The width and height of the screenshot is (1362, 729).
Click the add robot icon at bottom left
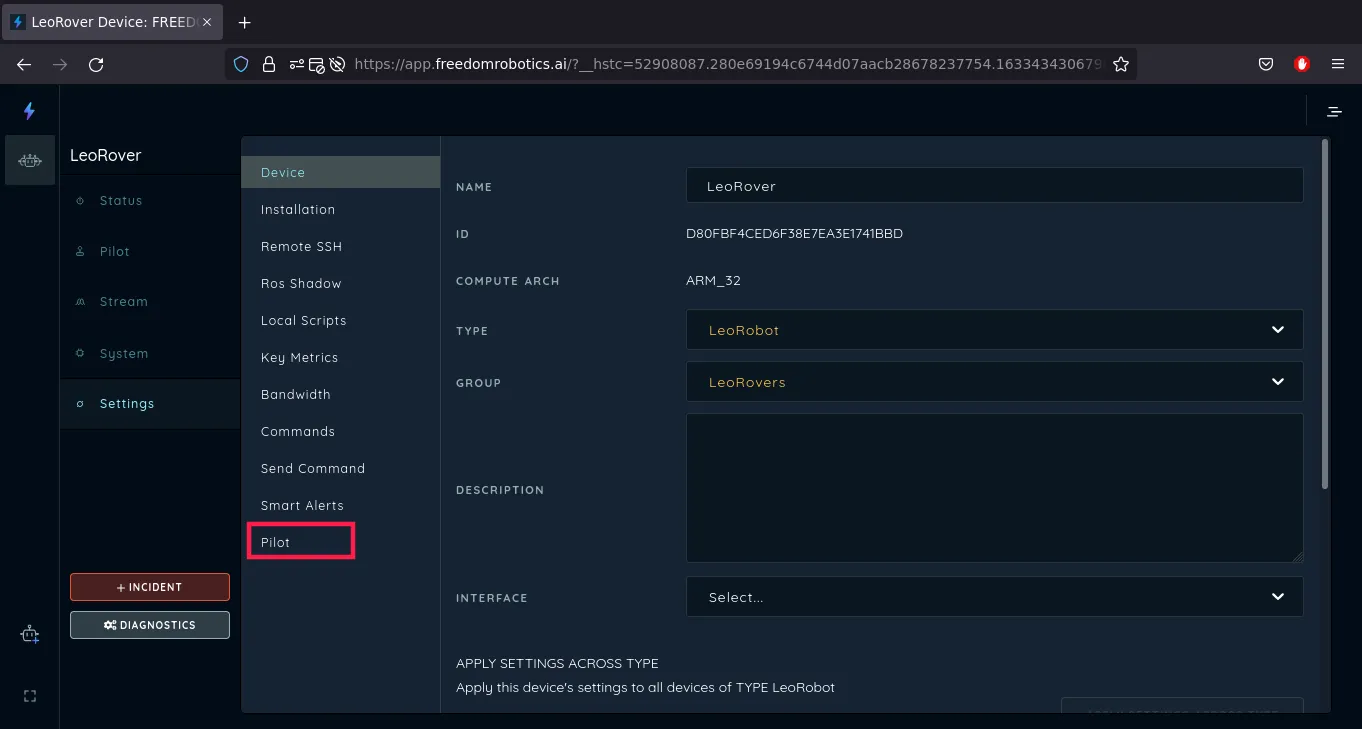point(30,634)
